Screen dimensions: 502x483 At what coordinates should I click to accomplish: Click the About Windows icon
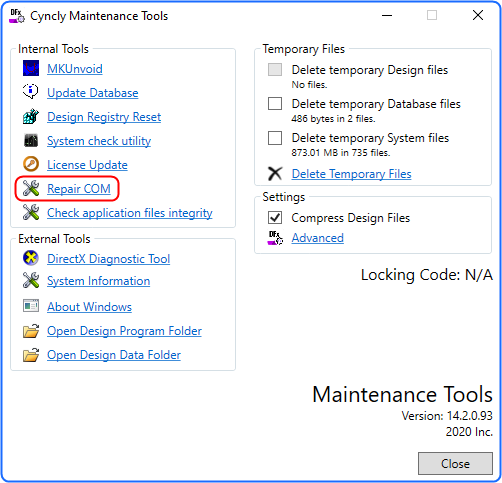[x=31, y=306]
